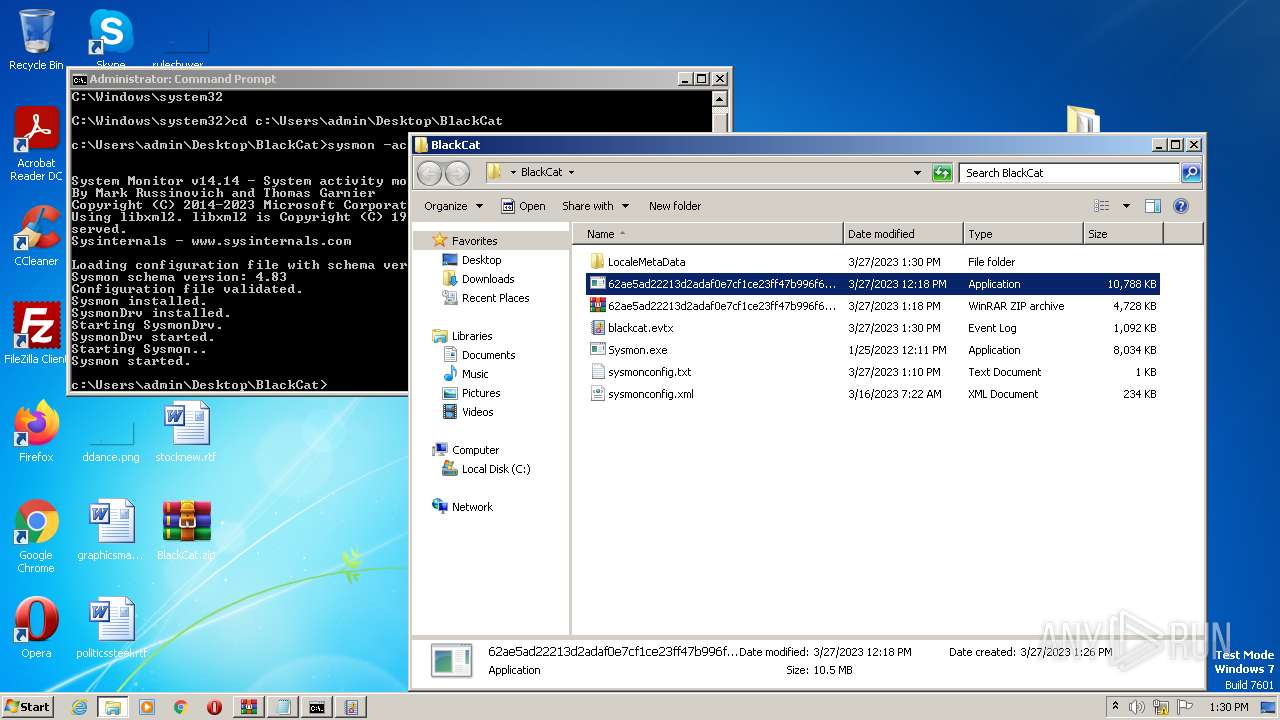
Task: Open the address bar history dropdown
Action: pos(917,172)
